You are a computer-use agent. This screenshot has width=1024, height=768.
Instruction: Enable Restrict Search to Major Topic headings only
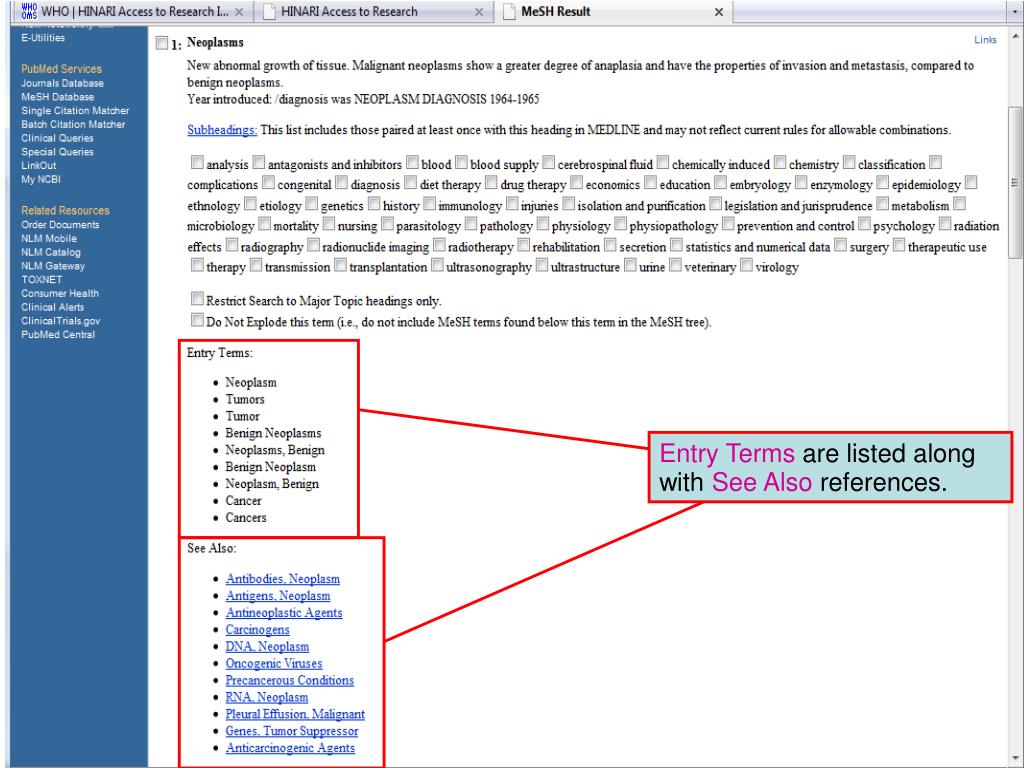[x=197, y=299]
